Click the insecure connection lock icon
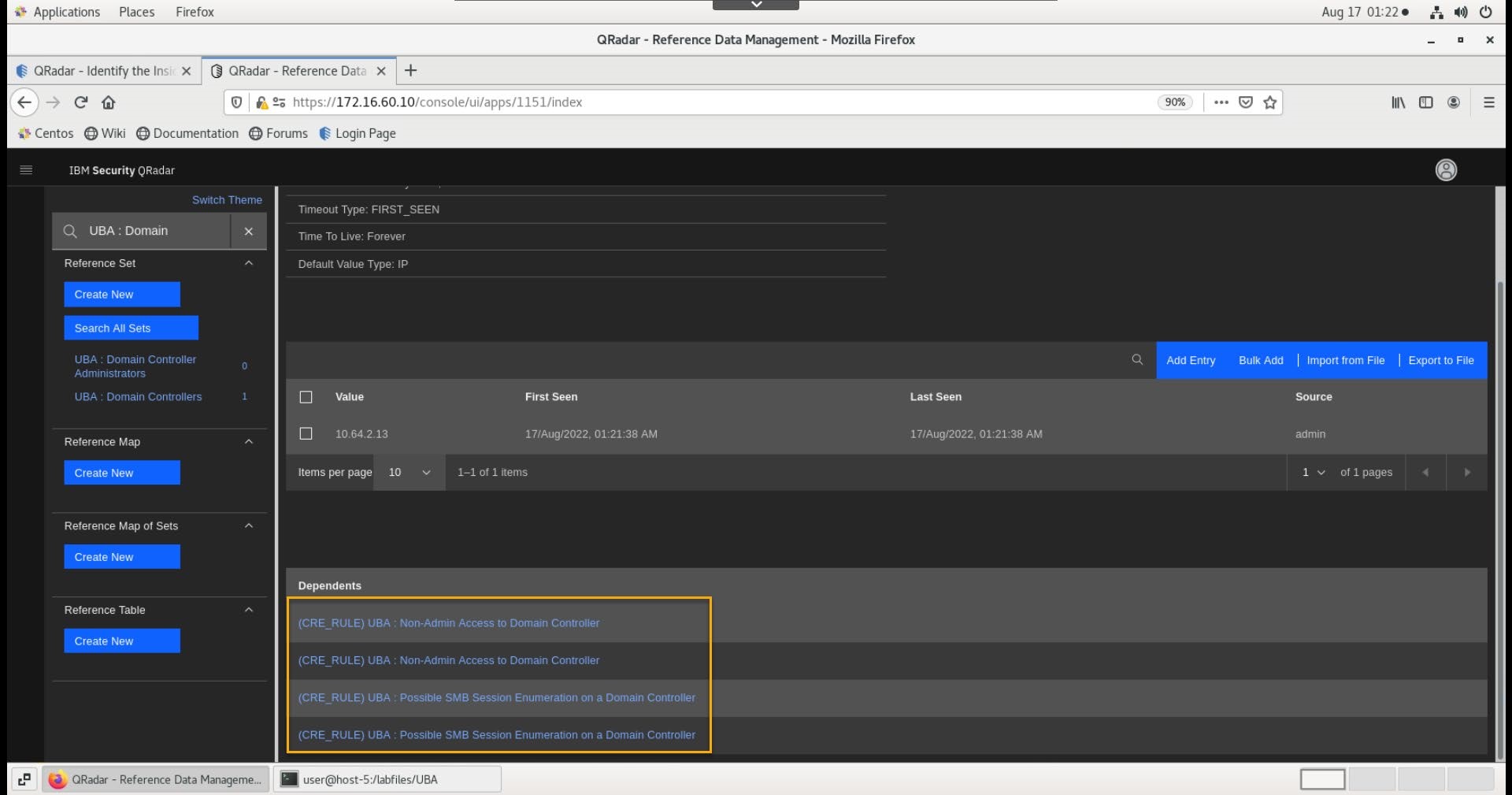 tap(262, 102)
